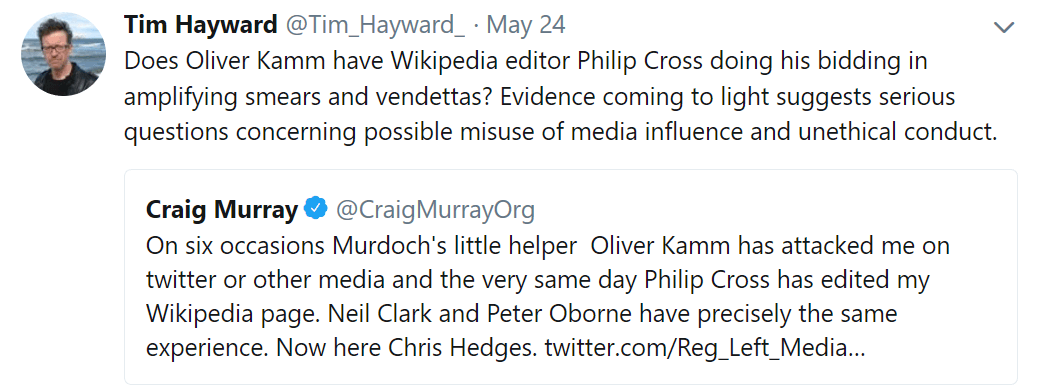Click 'On six occasions' opening words
This screenshot has width=1039, height=391.
coord(235,246)
